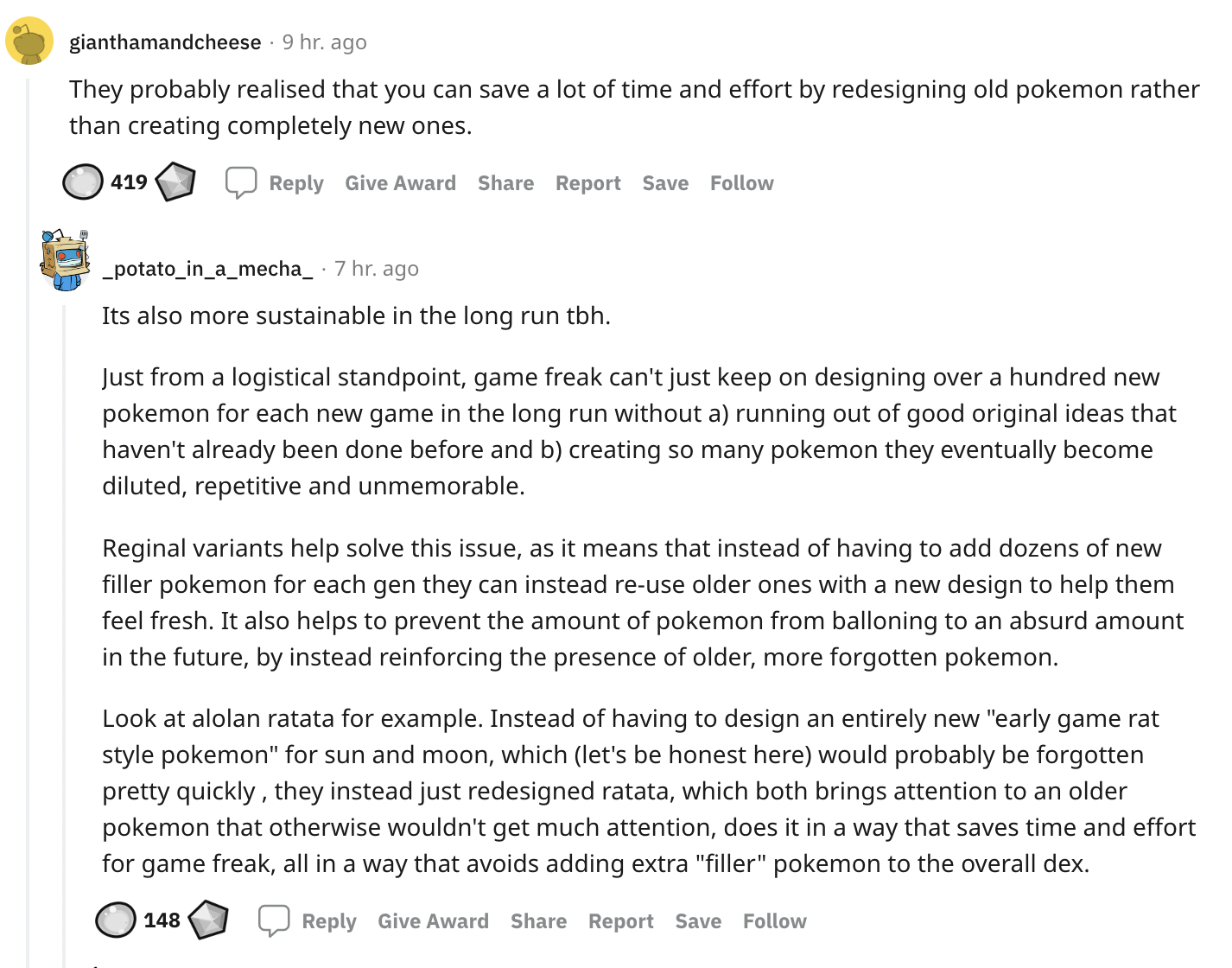Save _potato_in_a_mecha_'s reply
Viewport: 1232px width, 968px height.
click(698, 921)
